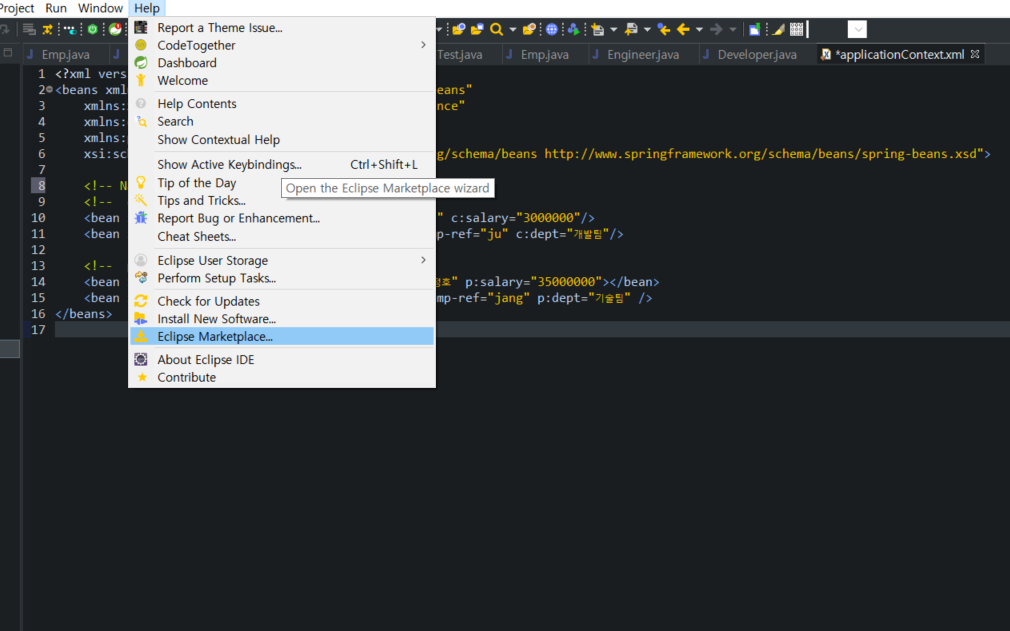1010x631 pixels.
Task: Open the Window menu
Action: (x=100, y=8)
